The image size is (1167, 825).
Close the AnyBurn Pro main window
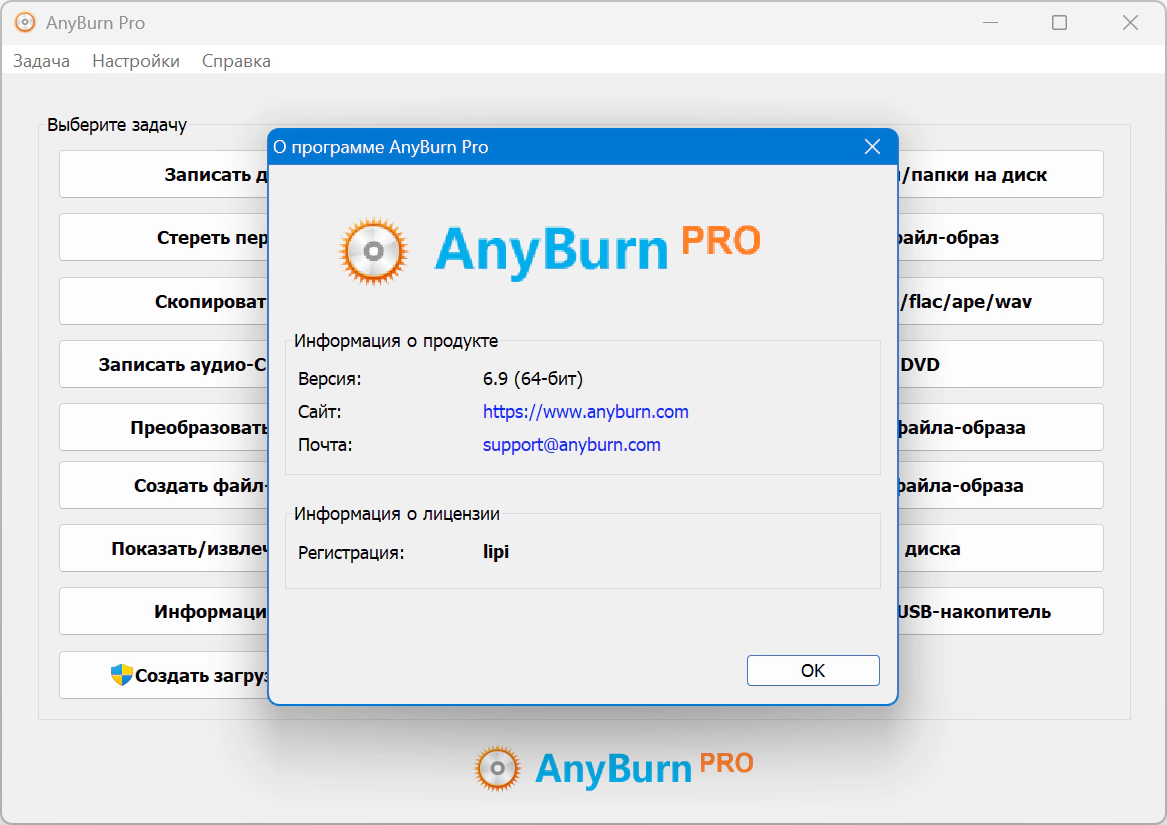coord(1130,23)
